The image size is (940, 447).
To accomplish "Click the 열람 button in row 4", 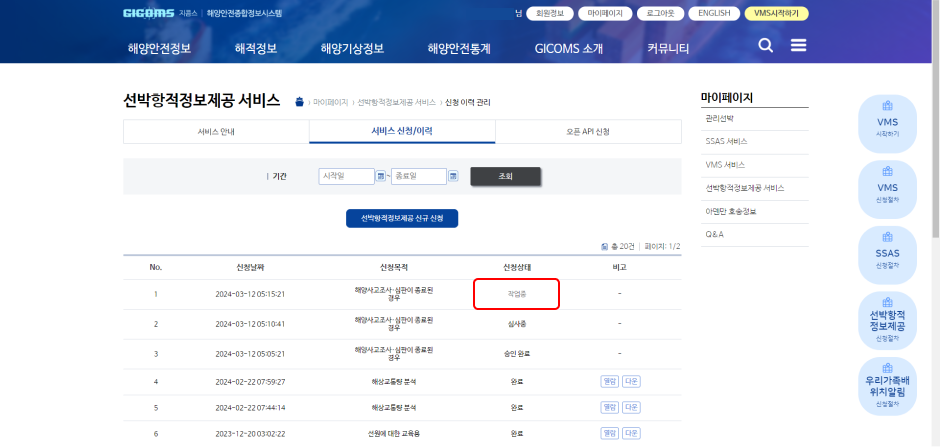I will (609, 381).
